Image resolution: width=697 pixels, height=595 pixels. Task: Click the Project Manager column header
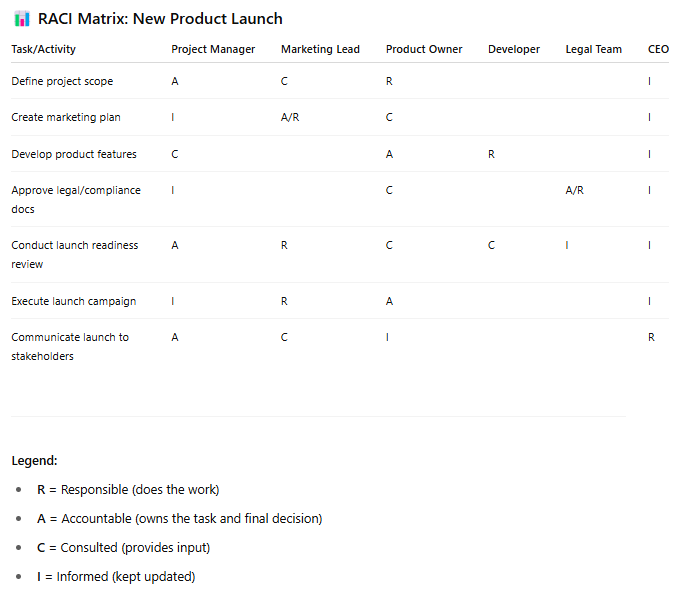click(x=213, y=49)
